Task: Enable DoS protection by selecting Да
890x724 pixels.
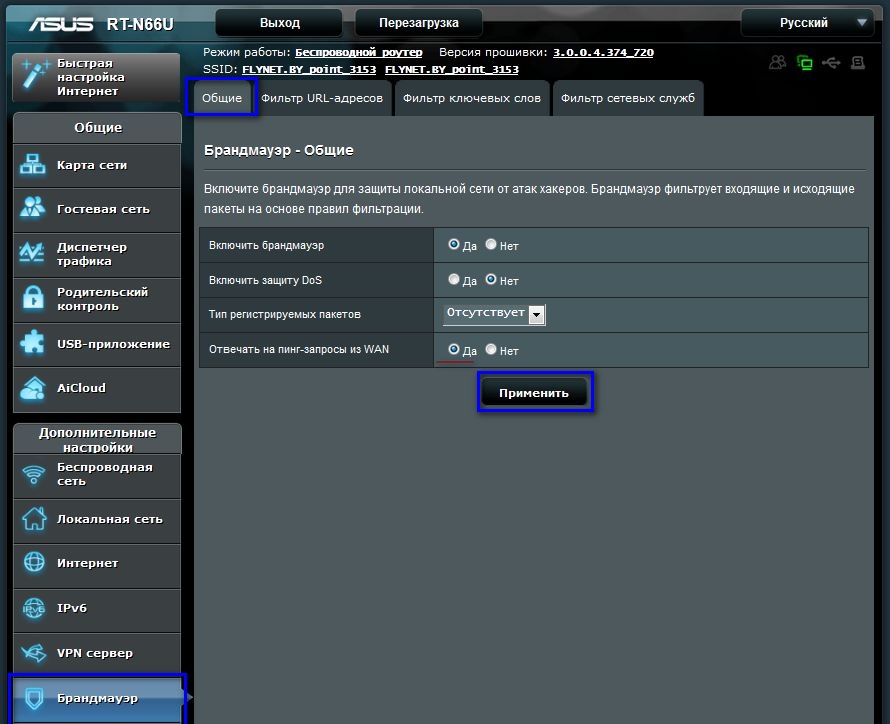Action: [x=454, y=279]
